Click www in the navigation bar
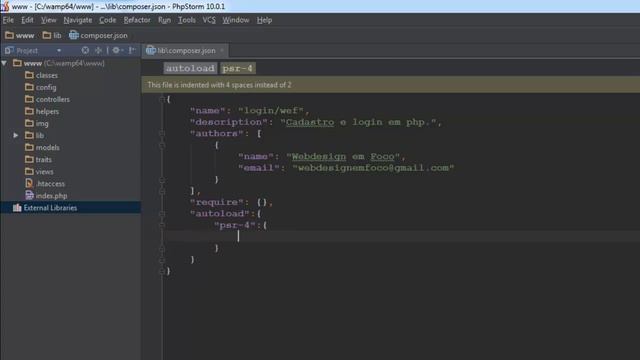This screenshot has width=640, height=360. (25, 36)
